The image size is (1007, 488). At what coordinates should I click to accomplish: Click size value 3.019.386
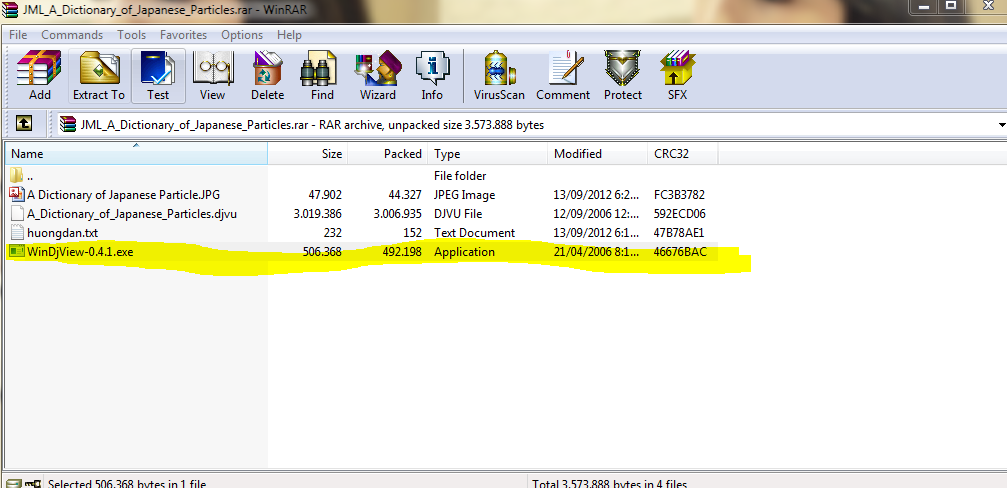319,214
